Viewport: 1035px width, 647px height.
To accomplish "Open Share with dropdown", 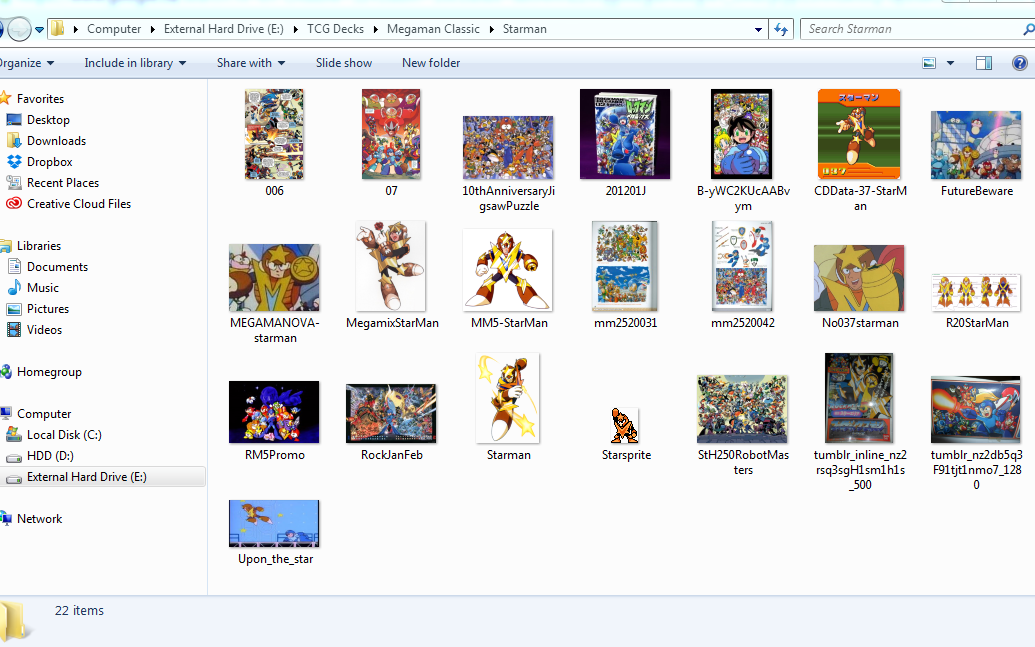I will tap(251, 63).
